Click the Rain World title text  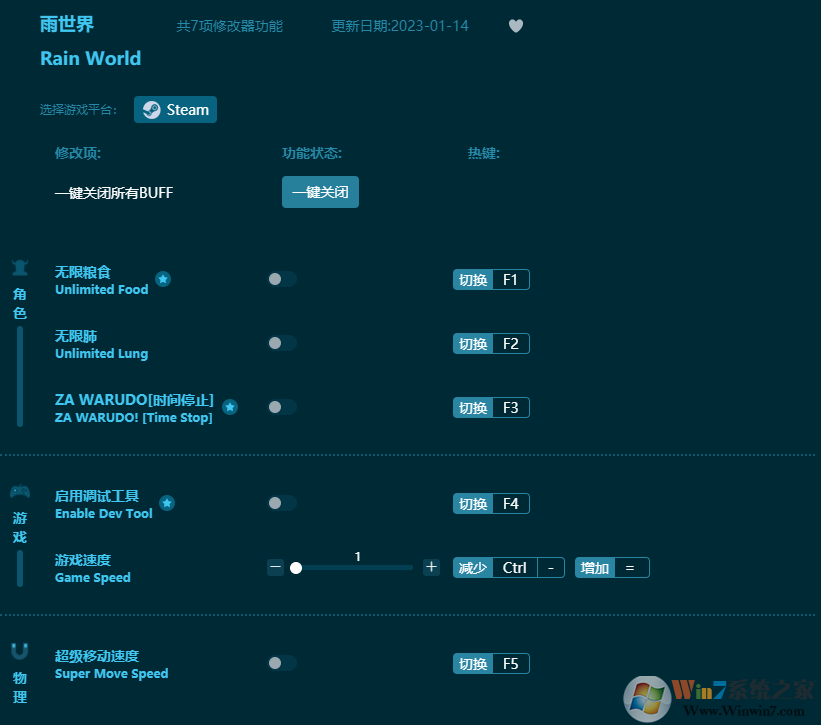coord(91,58)
